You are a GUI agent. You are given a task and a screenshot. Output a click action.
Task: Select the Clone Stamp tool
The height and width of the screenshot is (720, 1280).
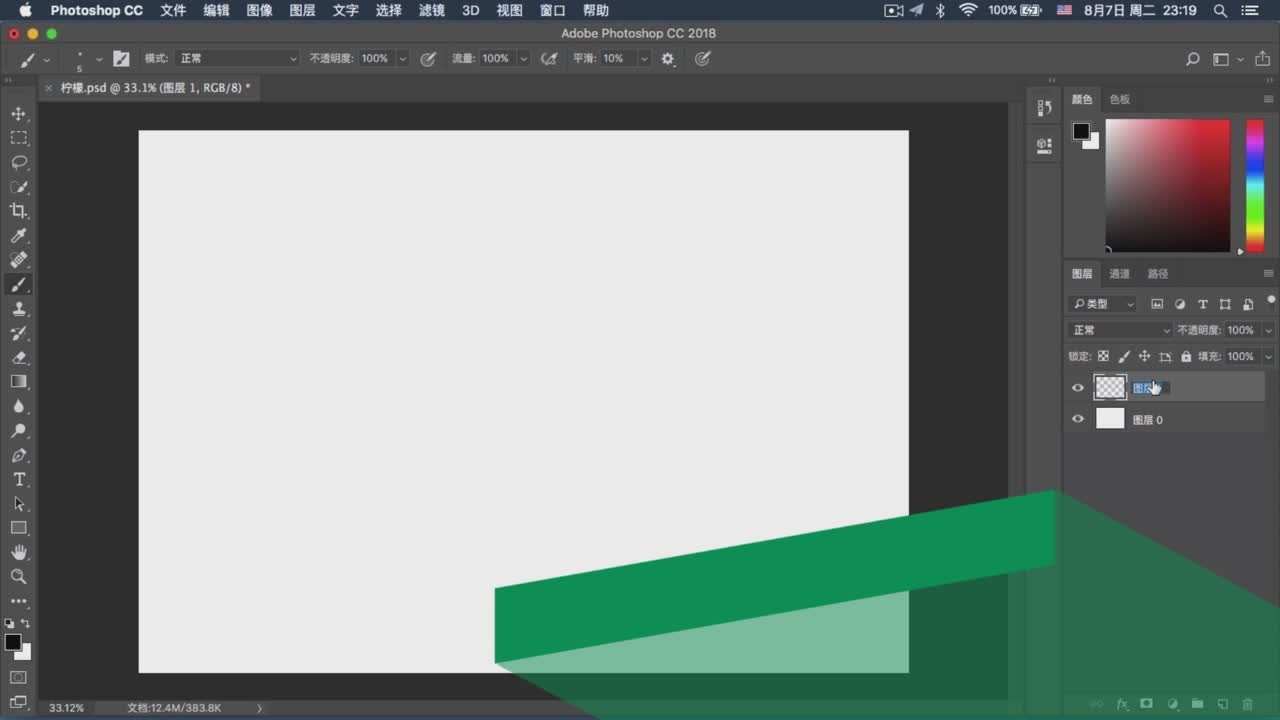pyautogui.click(x=19, y=309)
